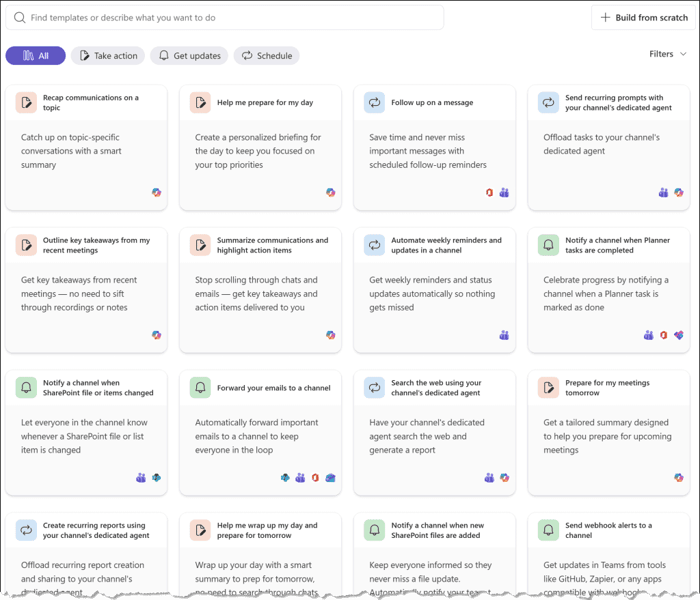700x600 pixels.
Task: Click the schedule icon on Create recurring reports card
Action: pos(26,530)
